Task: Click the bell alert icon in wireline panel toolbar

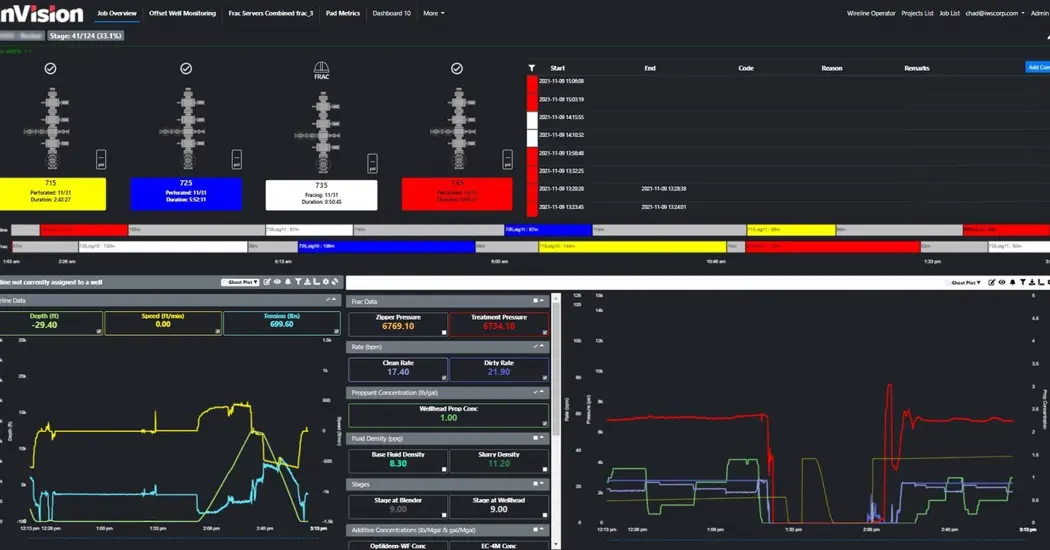Action: [x=289, y=282]
